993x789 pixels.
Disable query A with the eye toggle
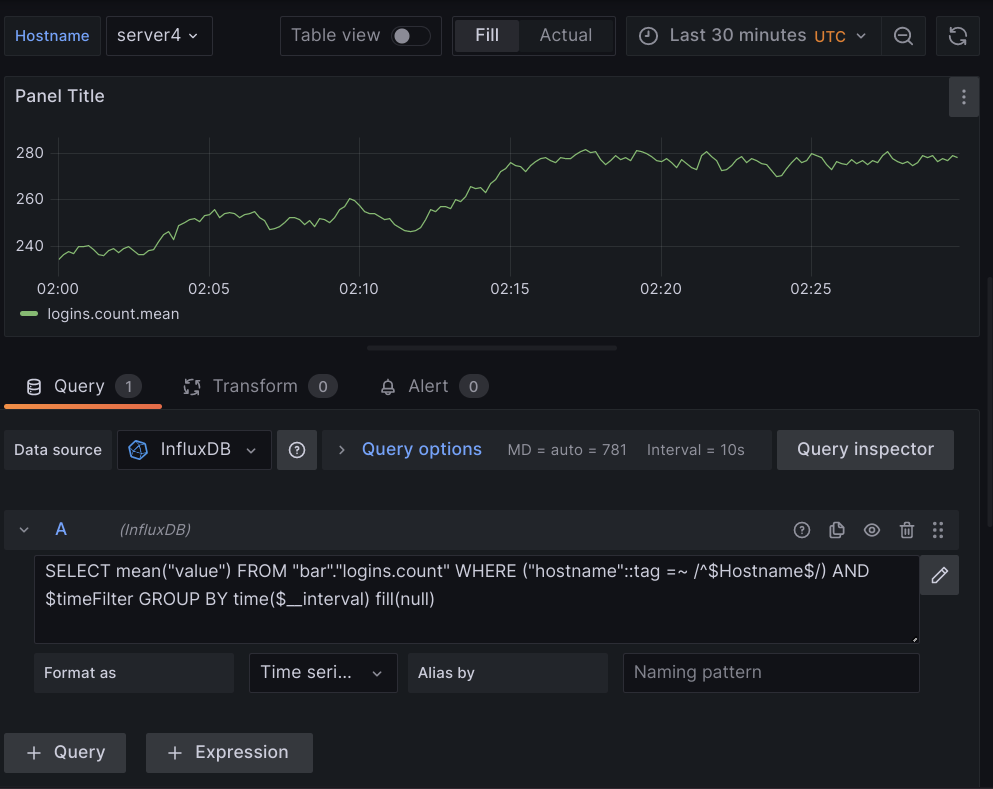tap(871, 530)
